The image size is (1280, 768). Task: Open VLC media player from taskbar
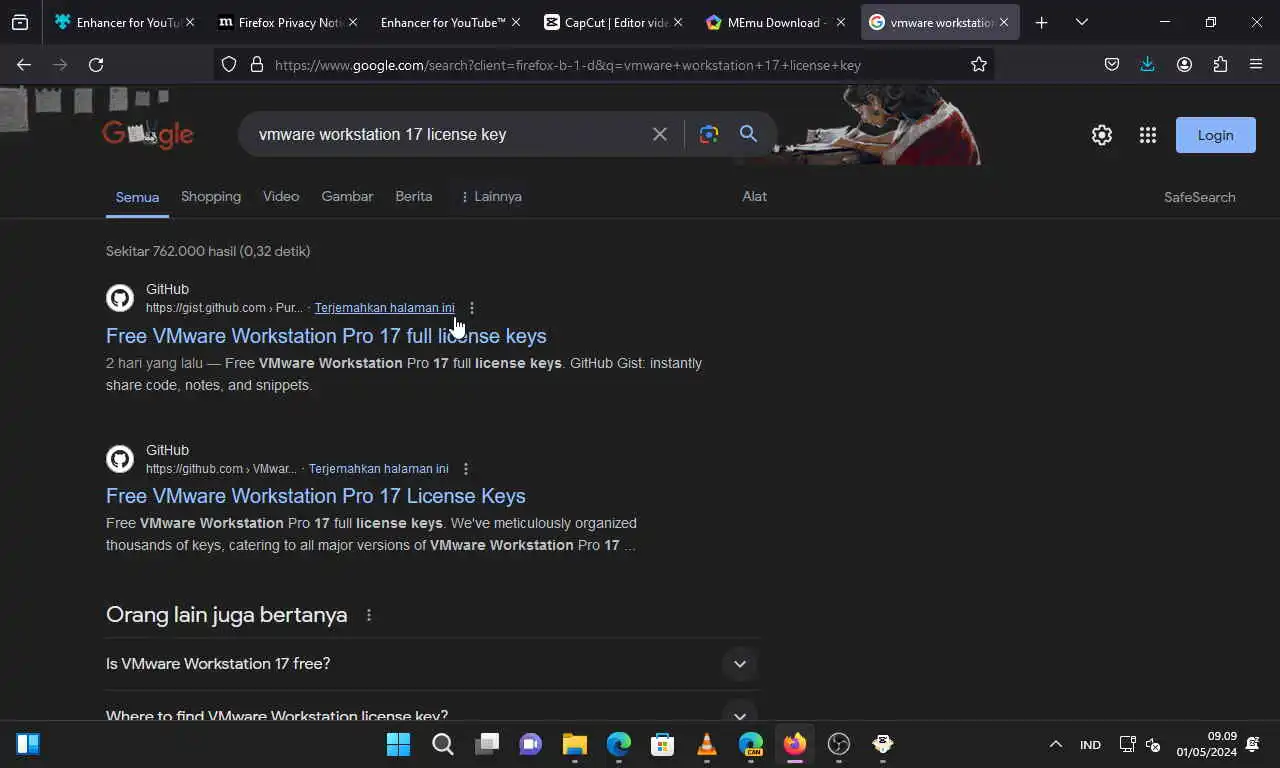[x=707, y=744]
